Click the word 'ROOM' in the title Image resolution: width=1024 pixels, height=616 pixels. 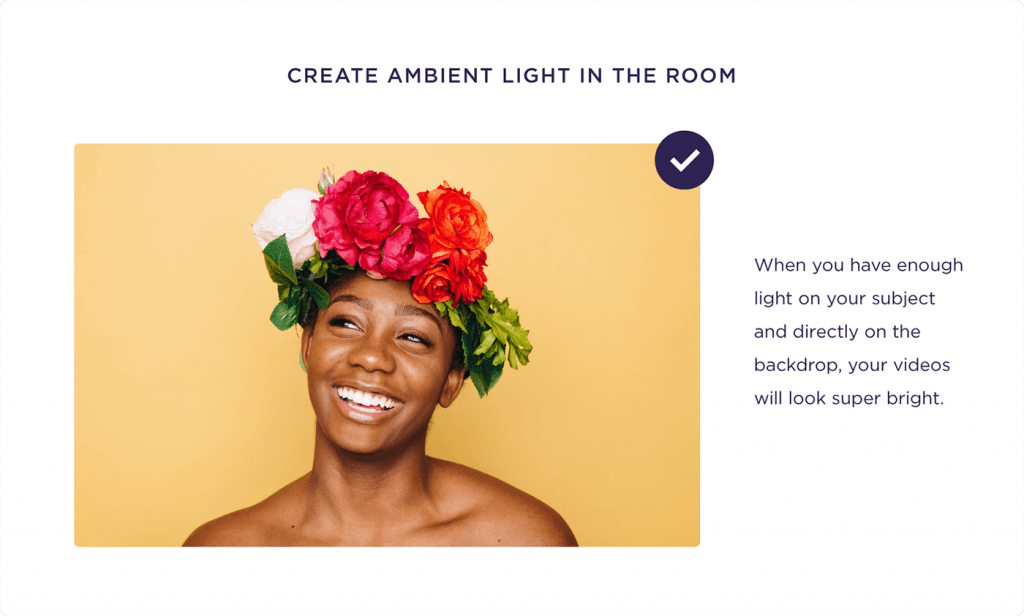701,76
